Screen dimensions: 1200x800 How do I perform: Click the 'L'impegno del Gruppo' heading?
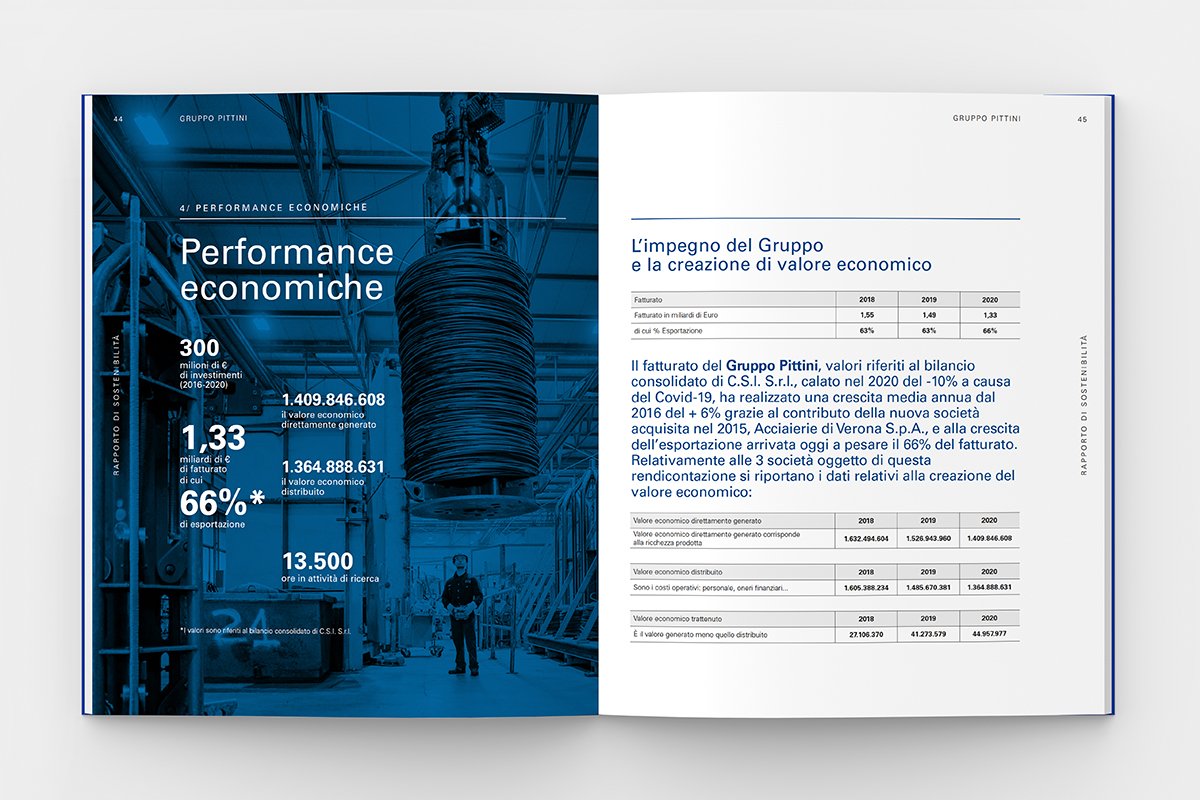727,245
